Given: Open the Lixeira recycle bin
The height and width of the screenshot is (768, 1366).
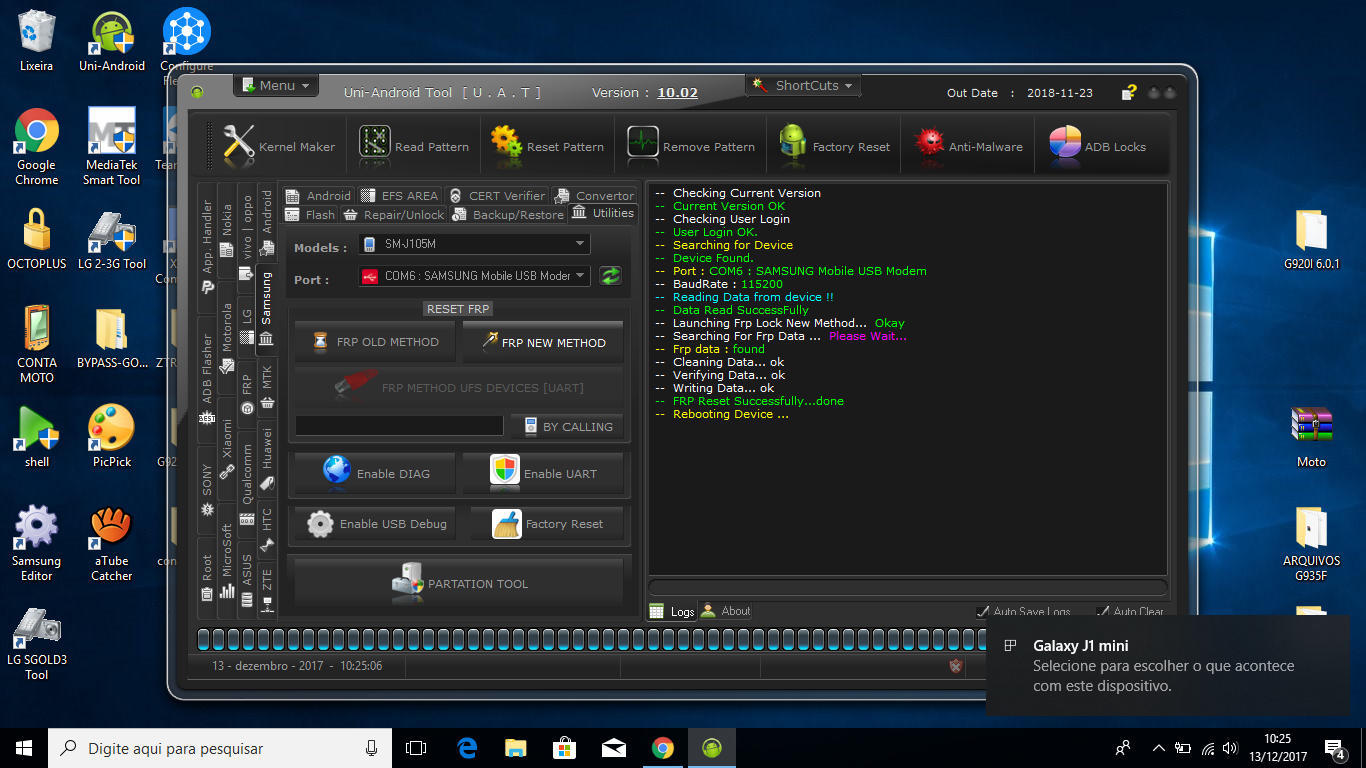Looking at the screenshot, I should tap(37, 40).
